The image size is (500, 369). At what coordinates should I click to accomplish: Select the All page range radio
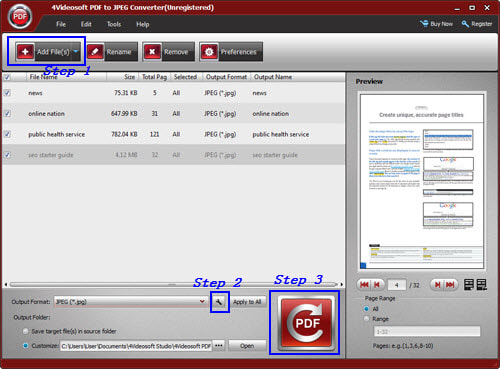click(367, 309)
